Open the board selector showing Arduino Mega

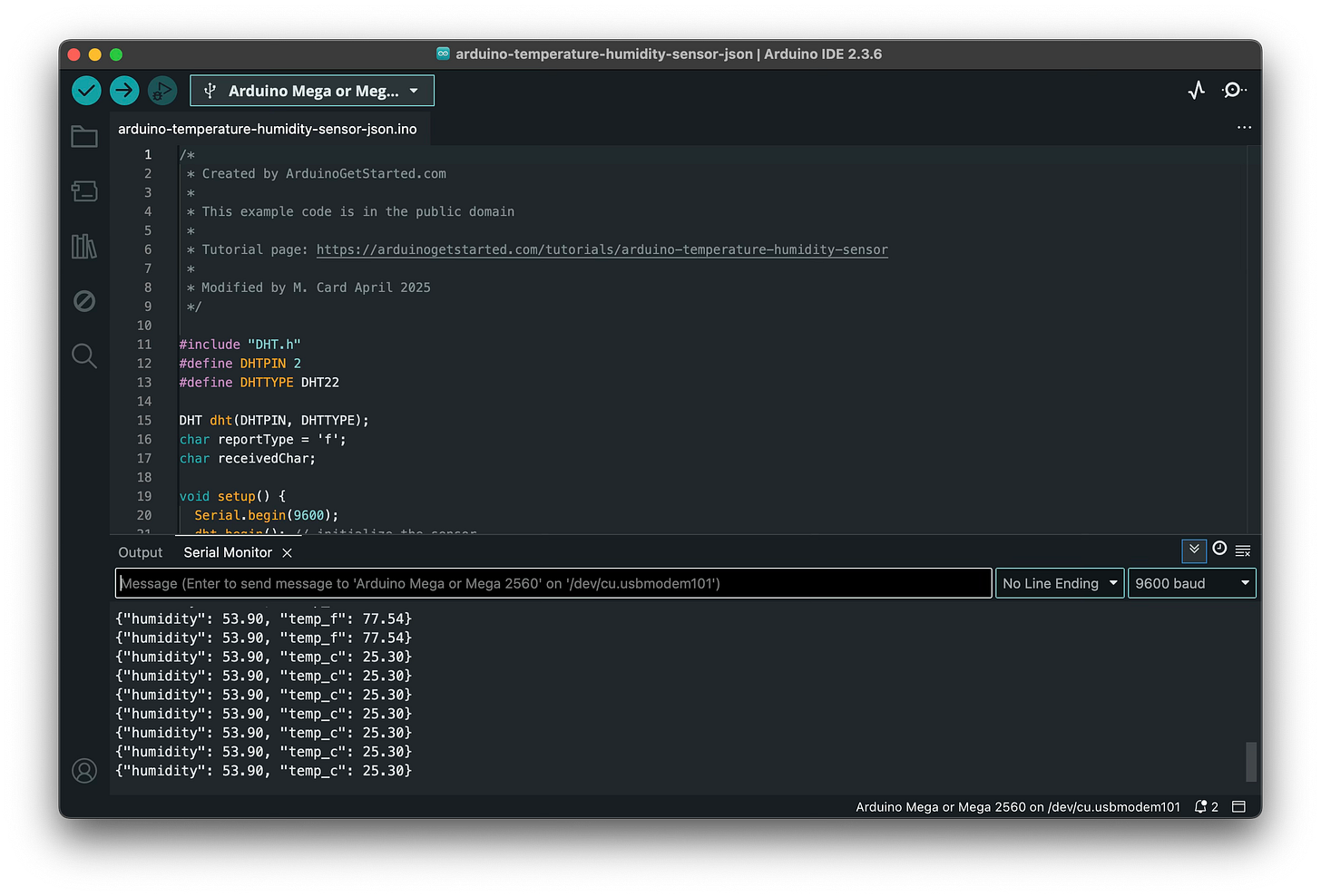tap(311, 90)
